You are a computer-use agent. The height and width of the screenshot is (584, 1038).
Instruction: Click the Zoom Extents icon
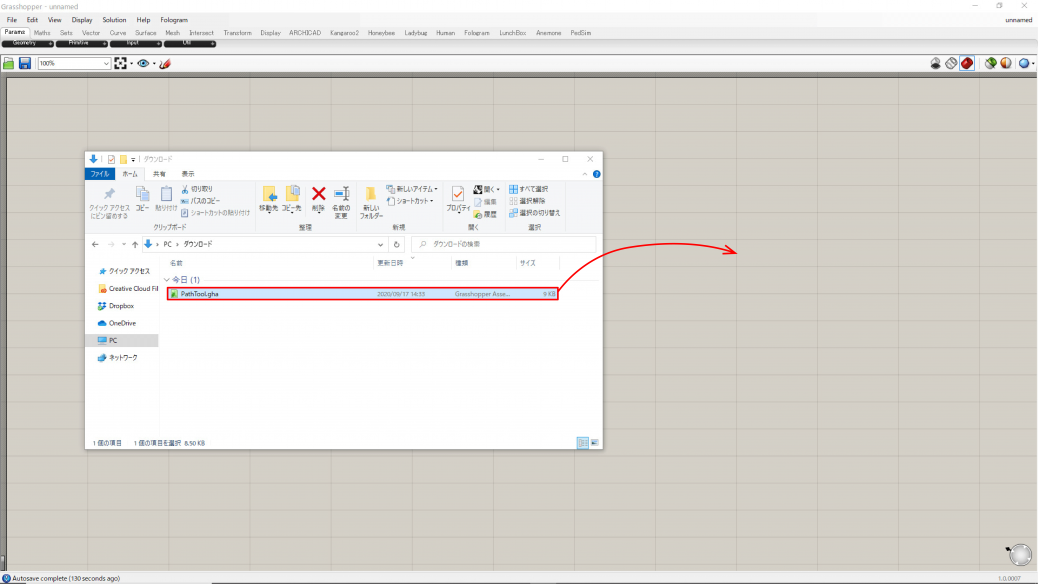(121, 63)
